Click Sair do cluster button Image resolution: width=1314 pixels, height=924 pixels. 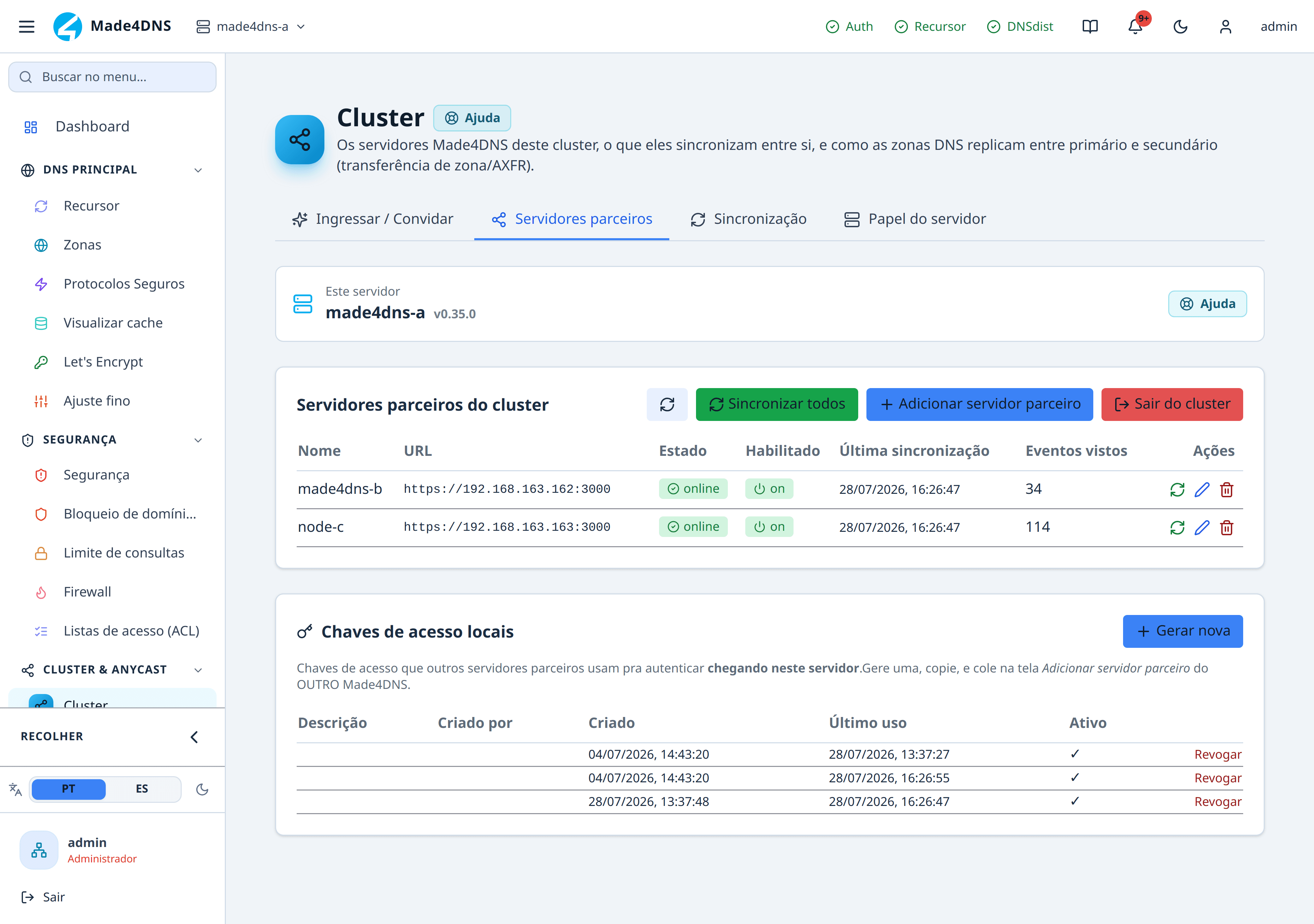click(1172, 404)
